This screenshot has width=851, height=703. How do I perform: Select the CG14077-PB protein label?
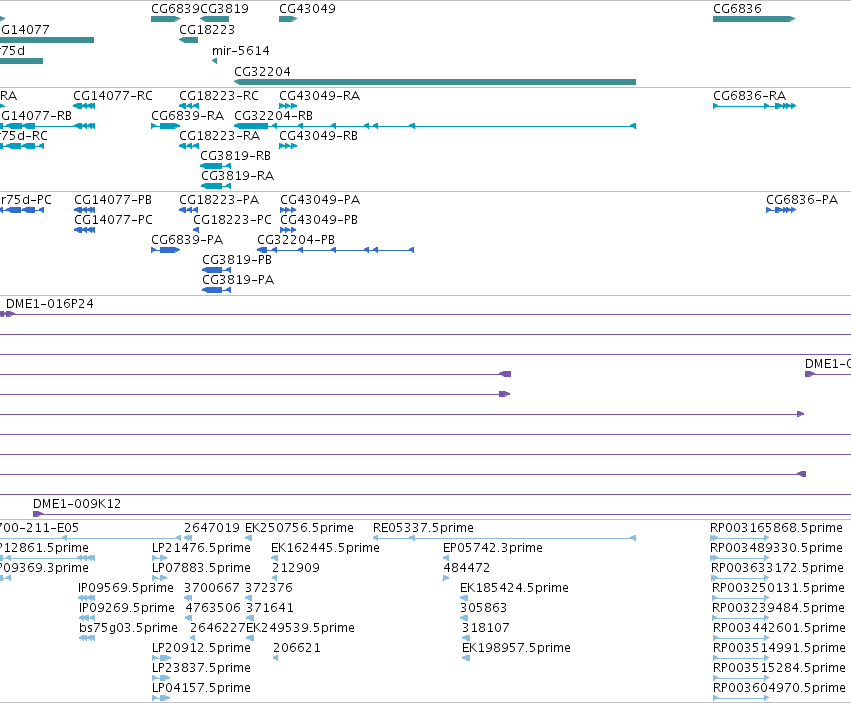click(x=113, y=200)
